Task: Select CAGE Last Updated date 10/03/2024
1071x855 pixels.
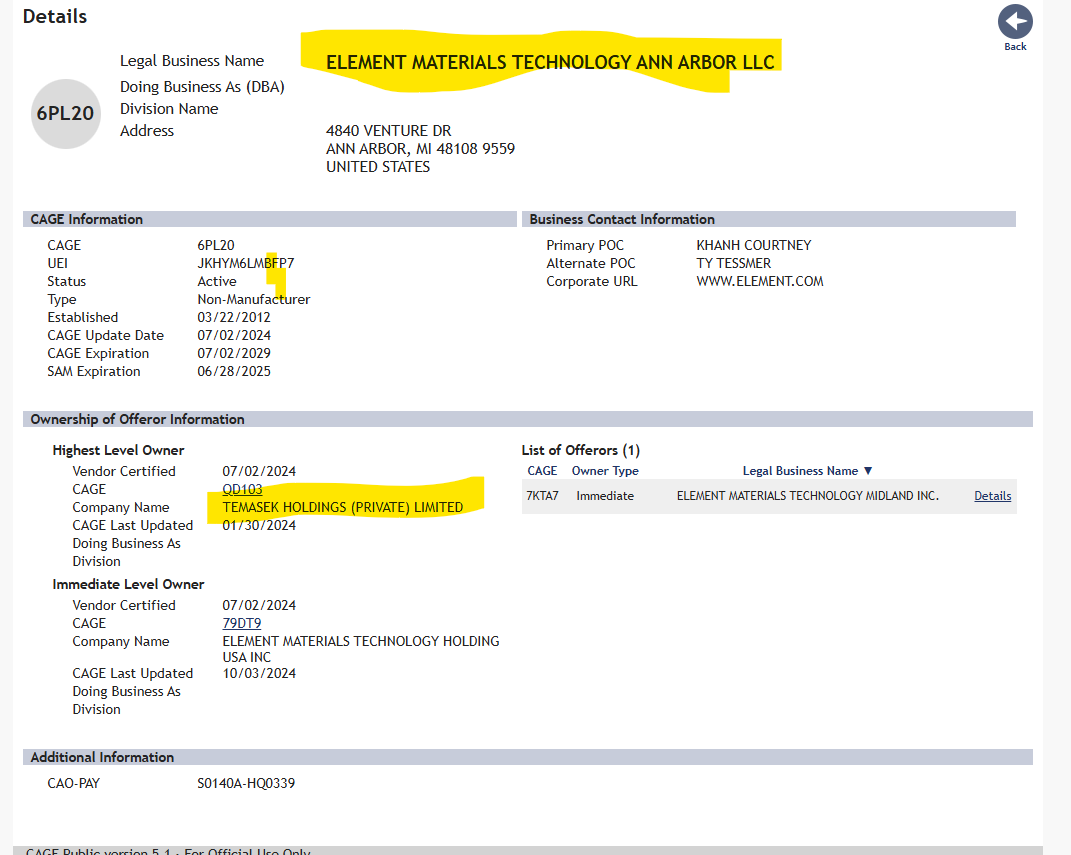Action: click(260, 673)
